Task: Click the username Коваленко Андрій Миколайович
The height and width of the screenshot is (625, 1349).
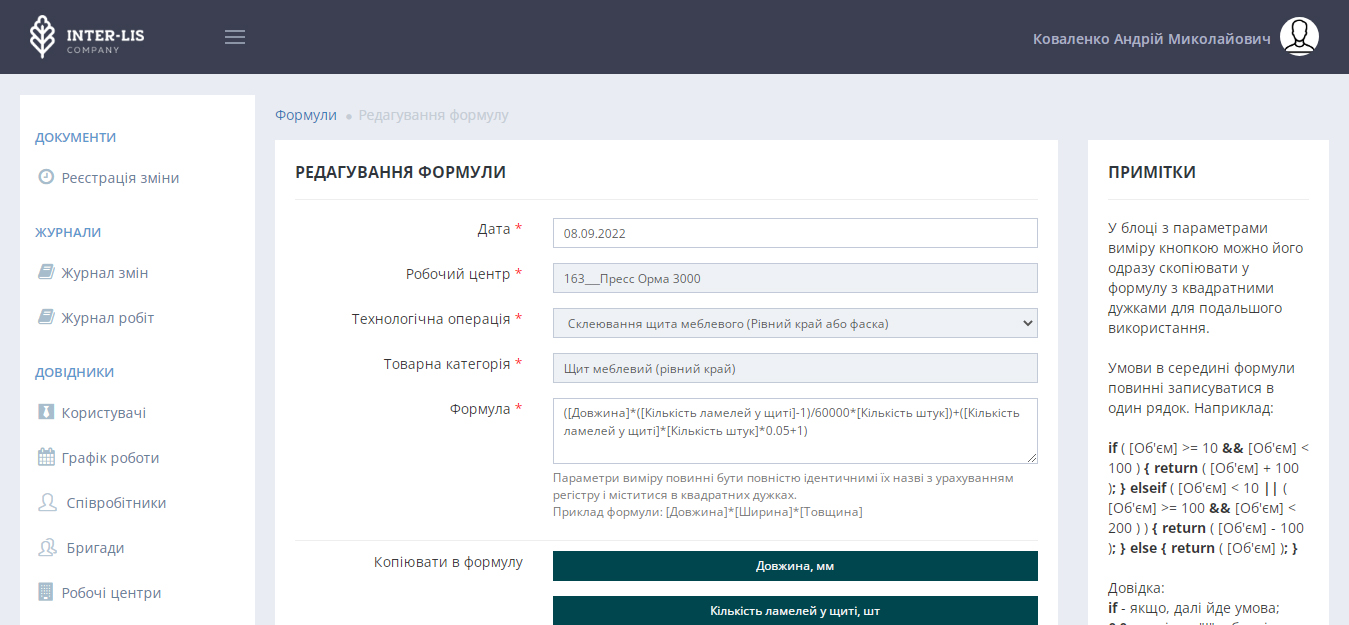Action: click(x=1151, y=38)
